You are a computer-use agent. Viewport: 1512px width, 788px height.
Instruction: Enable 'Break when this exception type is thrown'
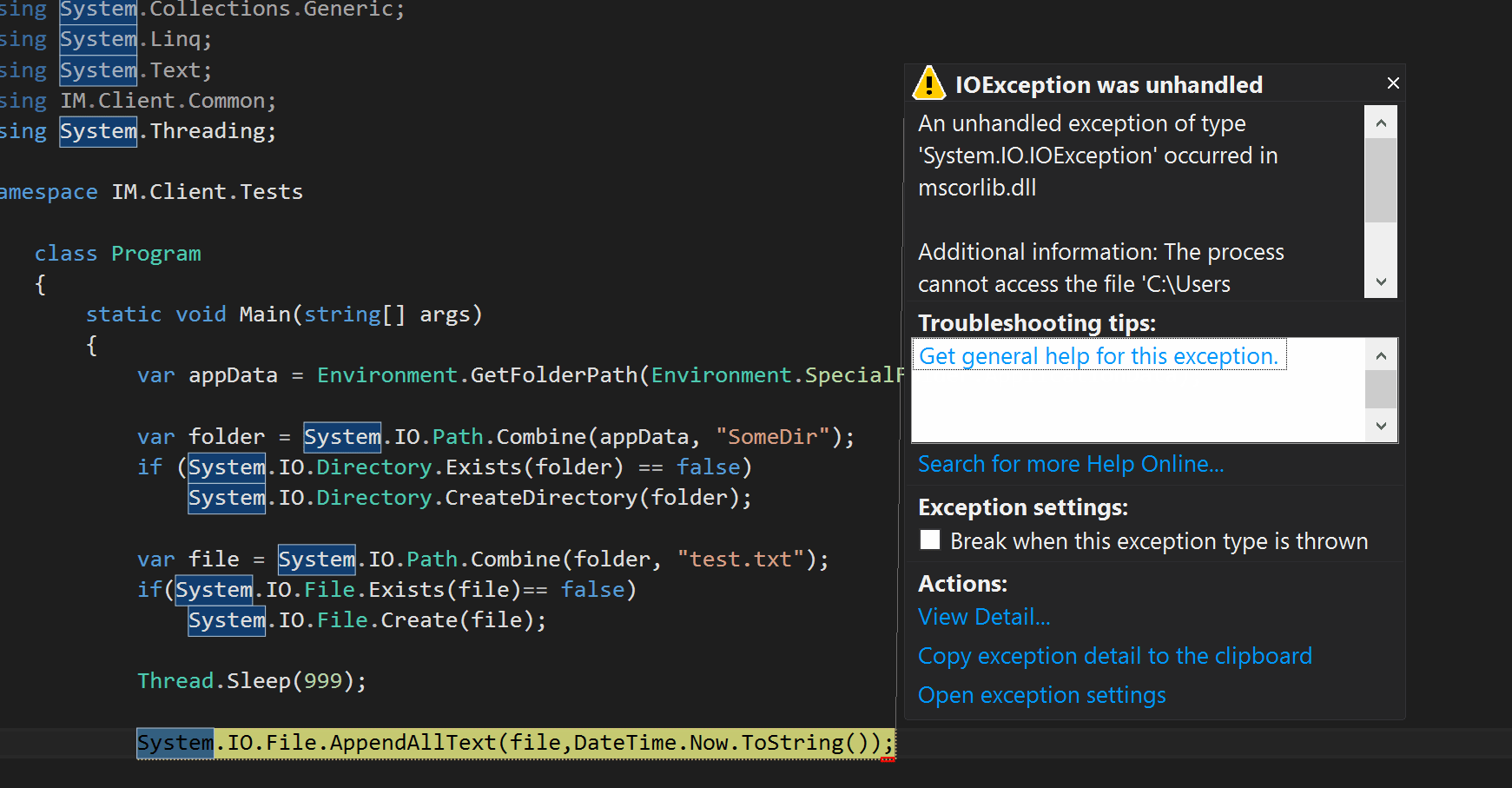pyautogui.click(x=930, y=540)
